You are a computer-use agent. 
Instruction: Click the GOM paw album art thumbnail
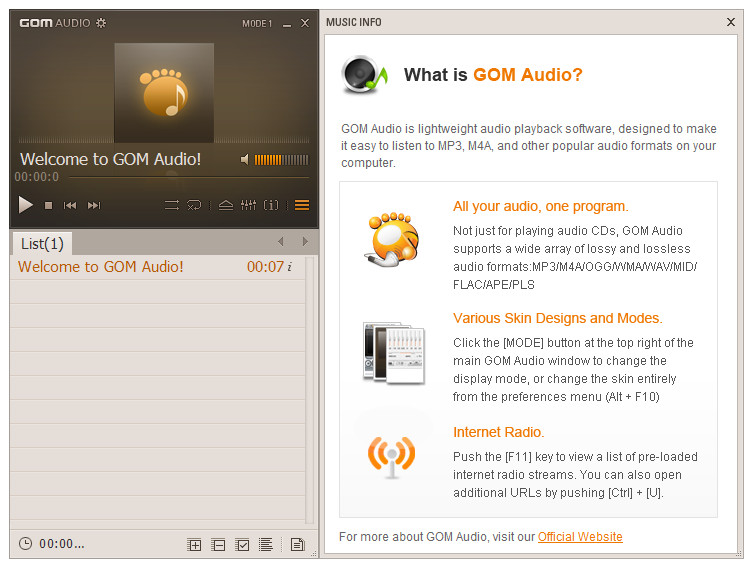(x=164, y=93)
